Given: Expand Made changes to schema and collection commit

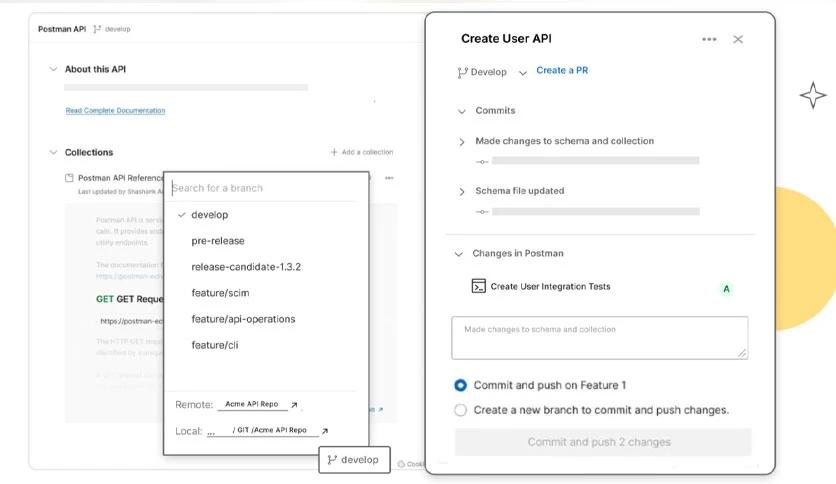Looking at the screenshot, I should tap(462, 142).
